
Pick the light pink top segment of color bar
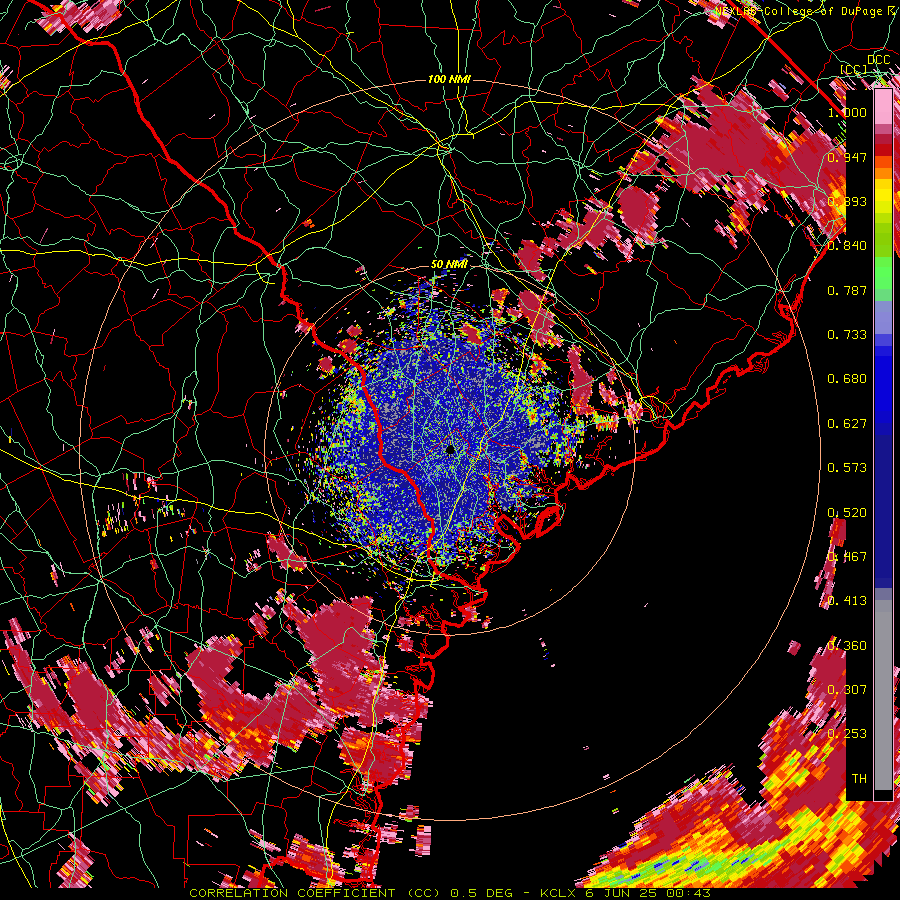(883, 107)
